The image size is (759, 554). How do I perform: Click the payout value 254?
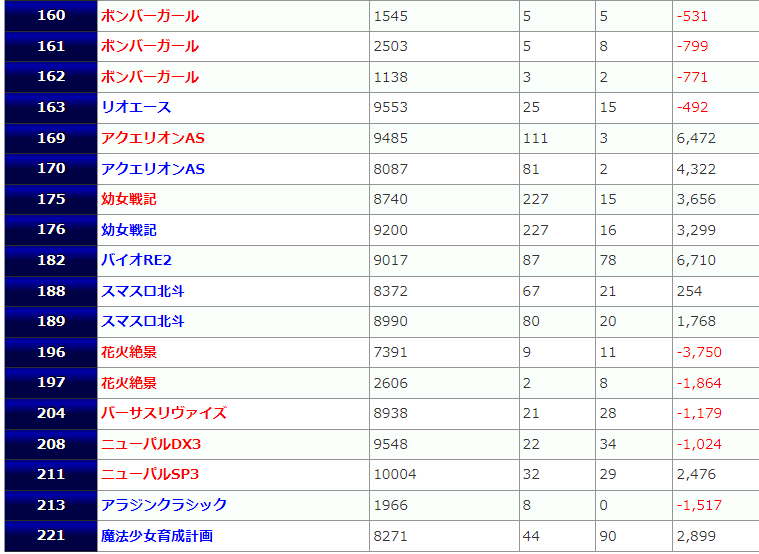coord(689,291)
